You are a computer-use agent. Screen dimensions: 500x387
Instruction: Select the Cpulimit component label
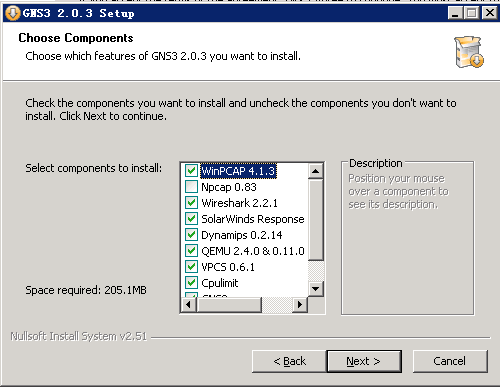pos(220,283)
